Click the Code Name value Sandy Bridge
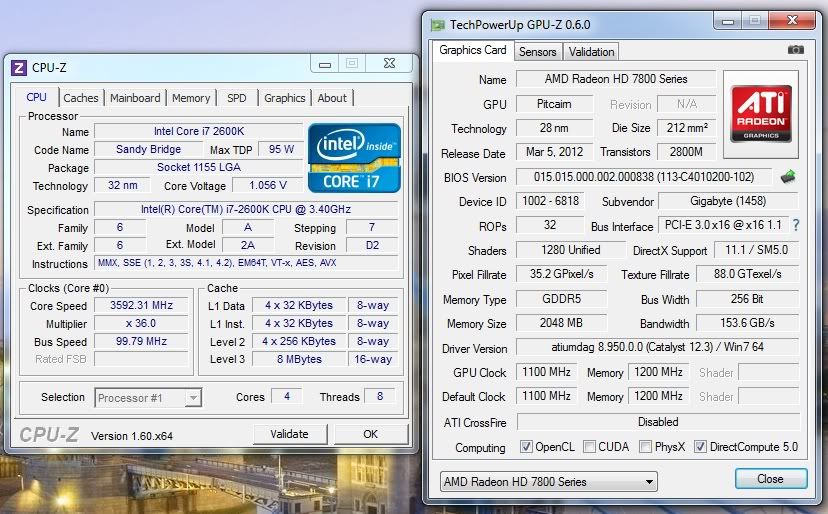This screenshot has height=514, width=828. coord(148,149)
